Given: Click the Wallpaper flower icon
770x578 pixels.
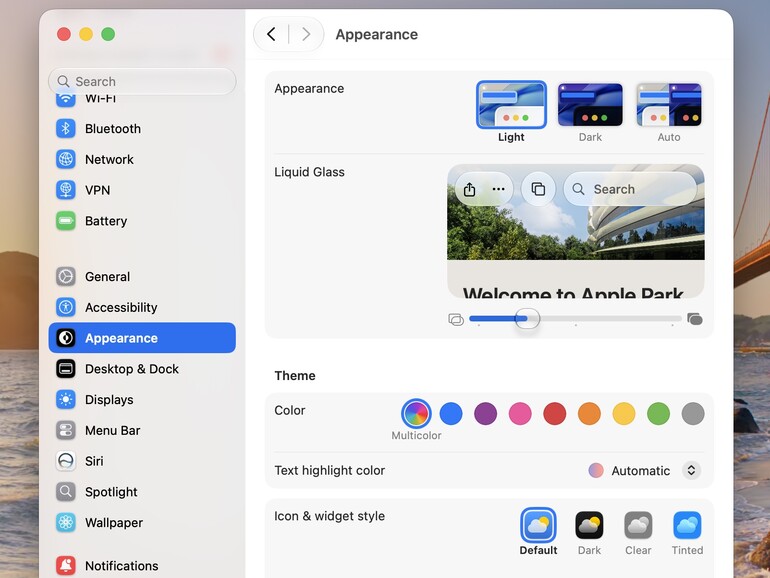Looking at the screenshot, I should click(x=65, y=523).
